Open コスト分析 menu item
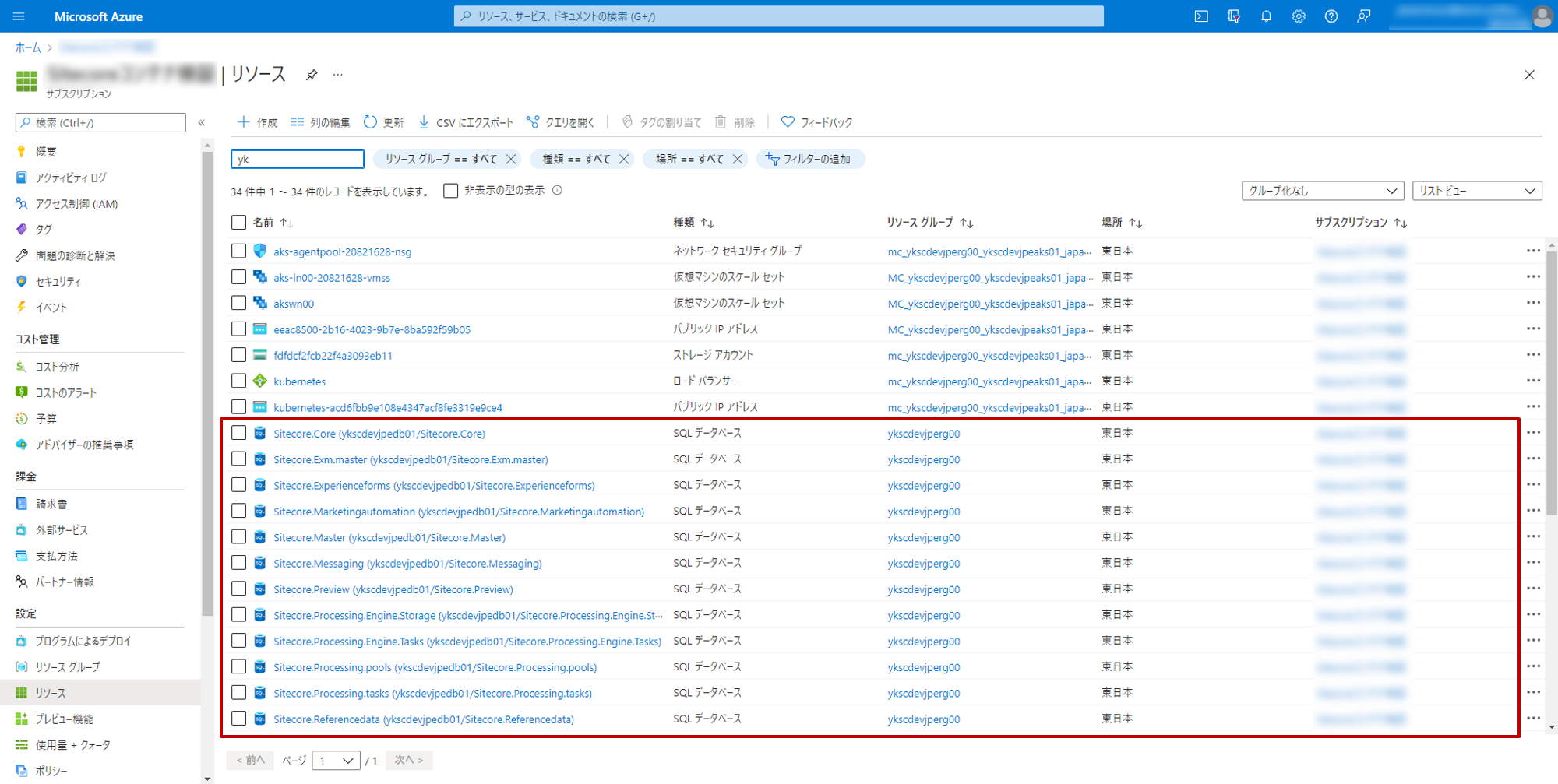Screen dimensions: 1558x784 click(58, 367)
